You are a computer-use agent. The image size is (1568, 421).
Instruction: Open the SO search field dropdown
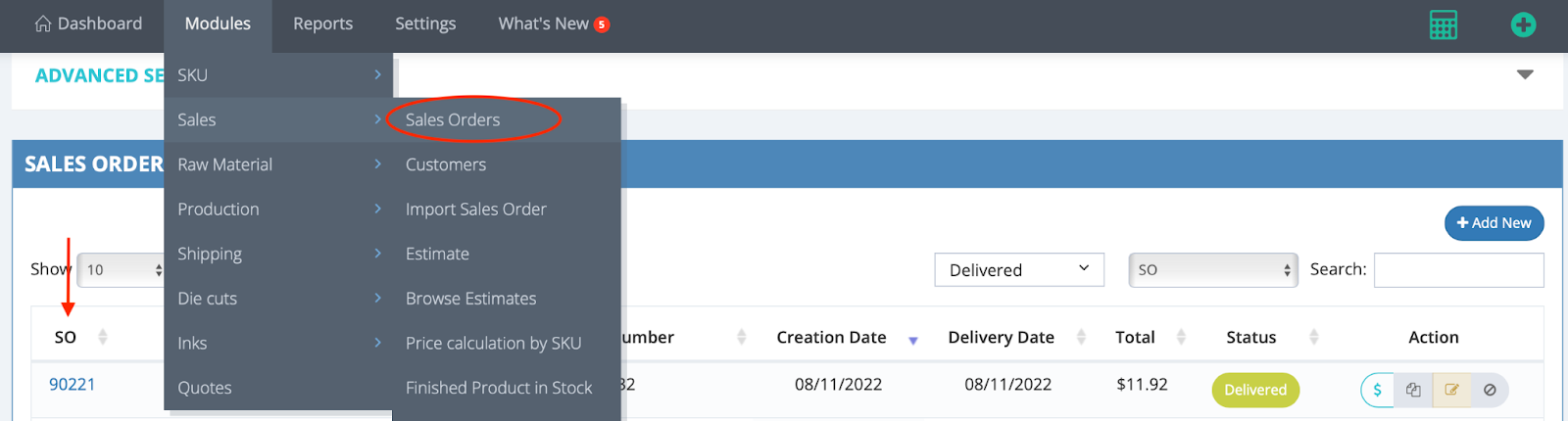(1213, 270)
